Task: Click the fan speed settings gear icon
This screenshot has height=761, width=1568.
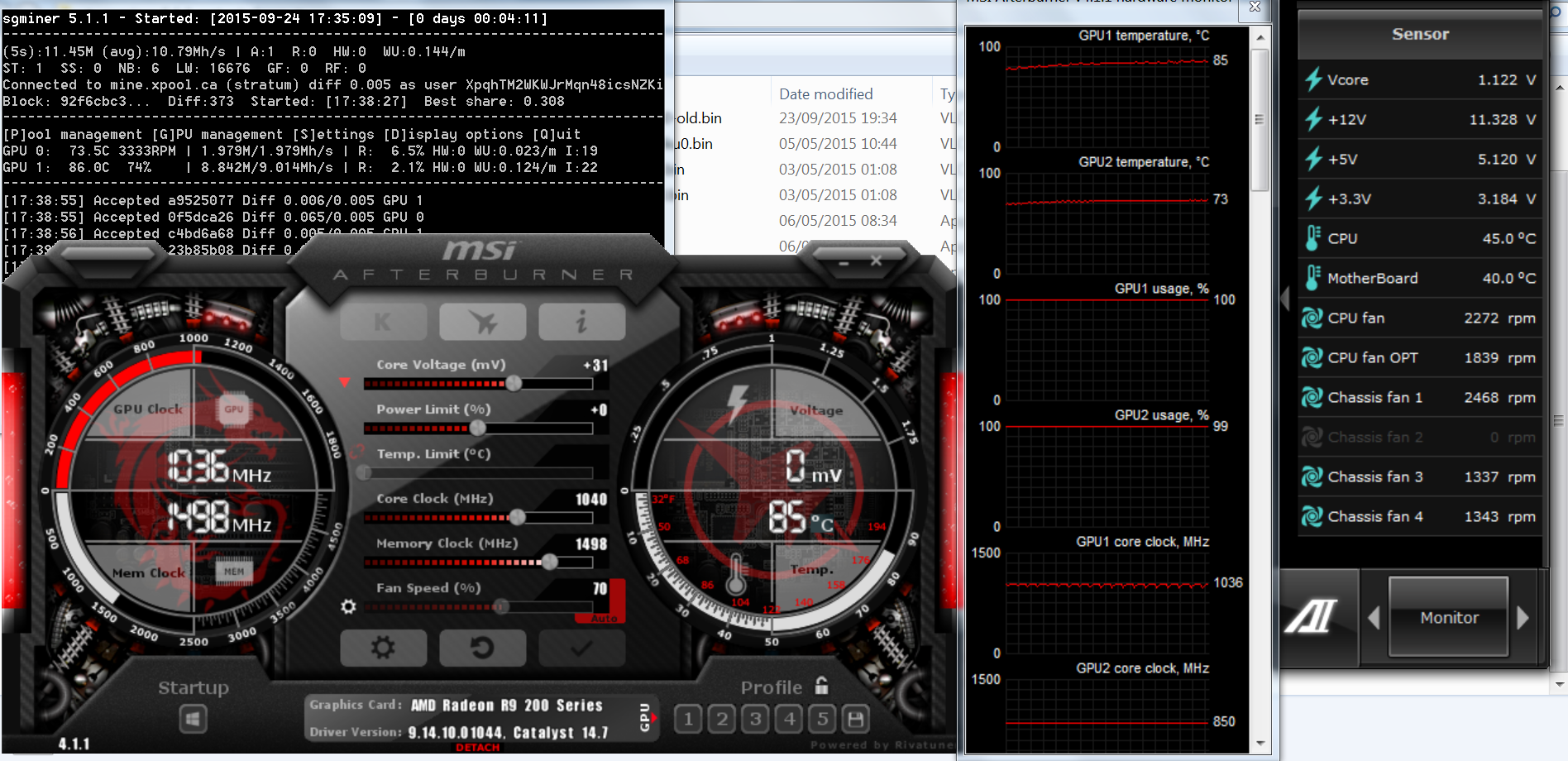Action: point(348,606)
